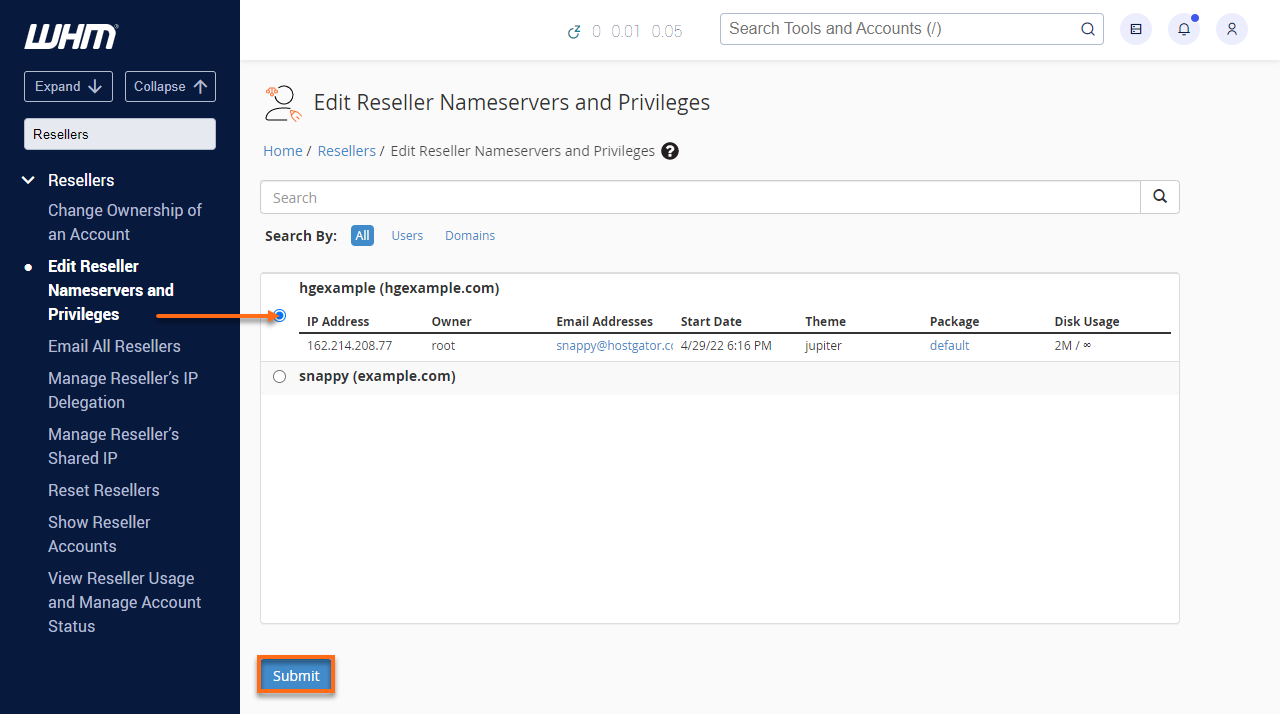The height and width of the screenshot is (714, 1280).
Task: Switch search filter to Domains
Action: pyautogui.click(x=470, y=235)
